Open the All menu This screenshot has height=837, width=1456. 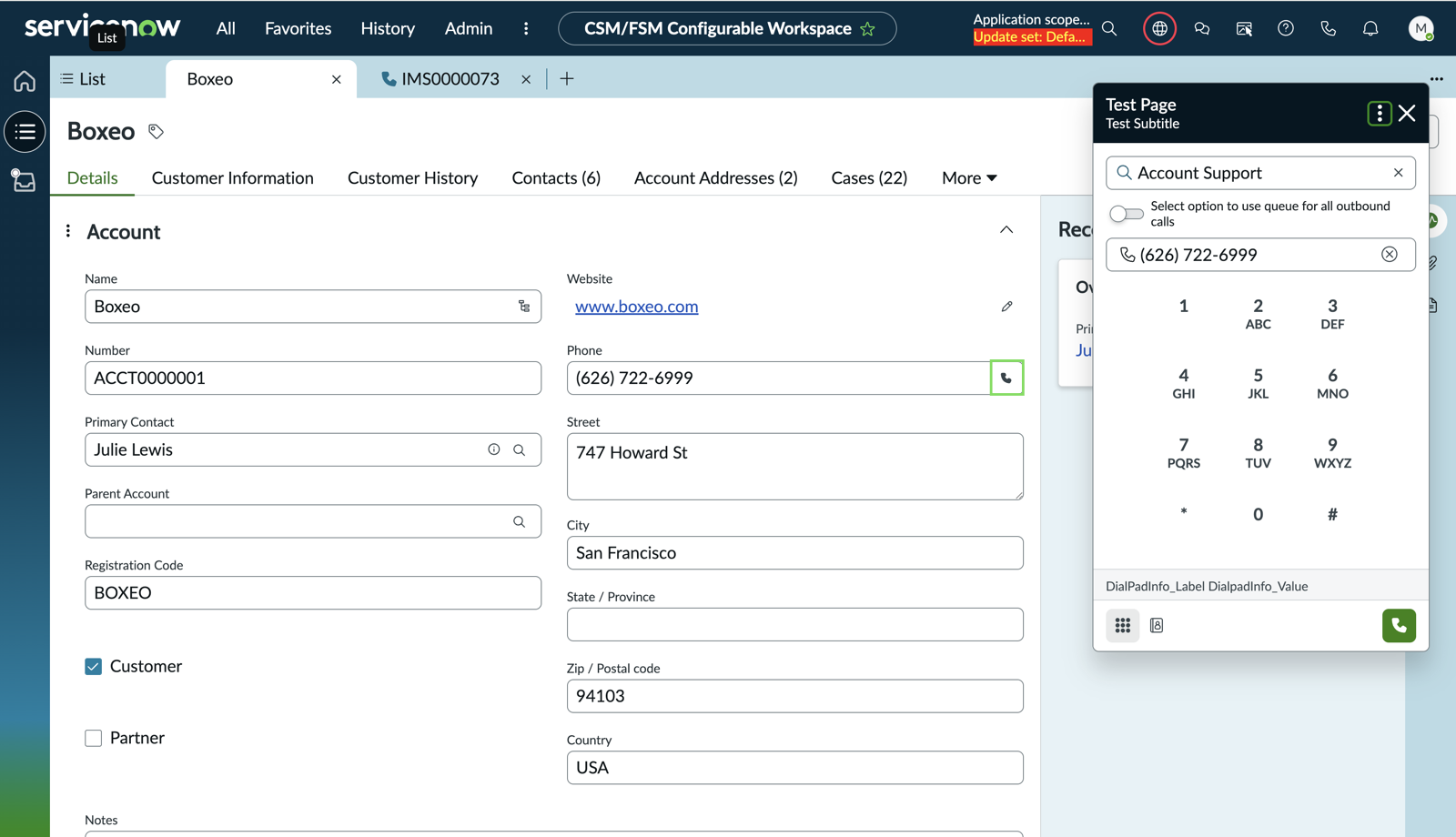pyautogui.click(x=226, y=29)
